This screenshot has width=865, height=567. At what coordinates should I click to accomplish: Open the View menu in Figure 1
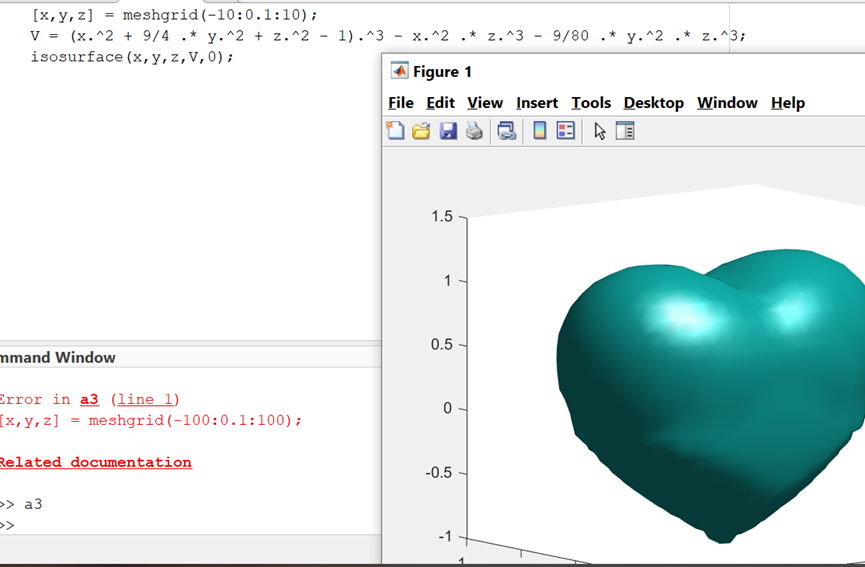(485, 103)
